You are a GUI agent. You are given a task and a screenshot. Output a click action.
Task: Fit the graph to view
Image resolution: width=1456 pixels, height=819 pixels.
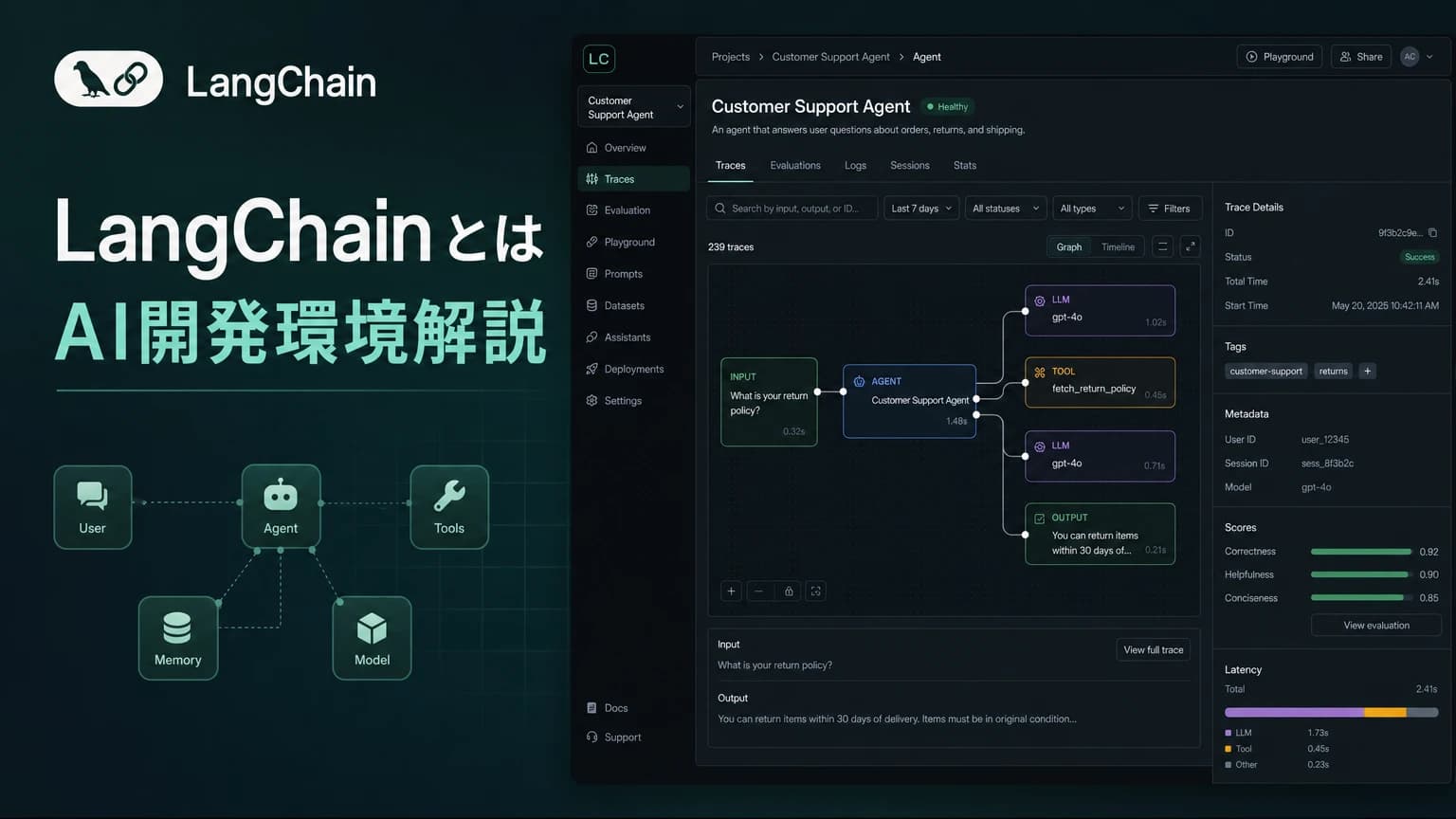tap(815, 591)
